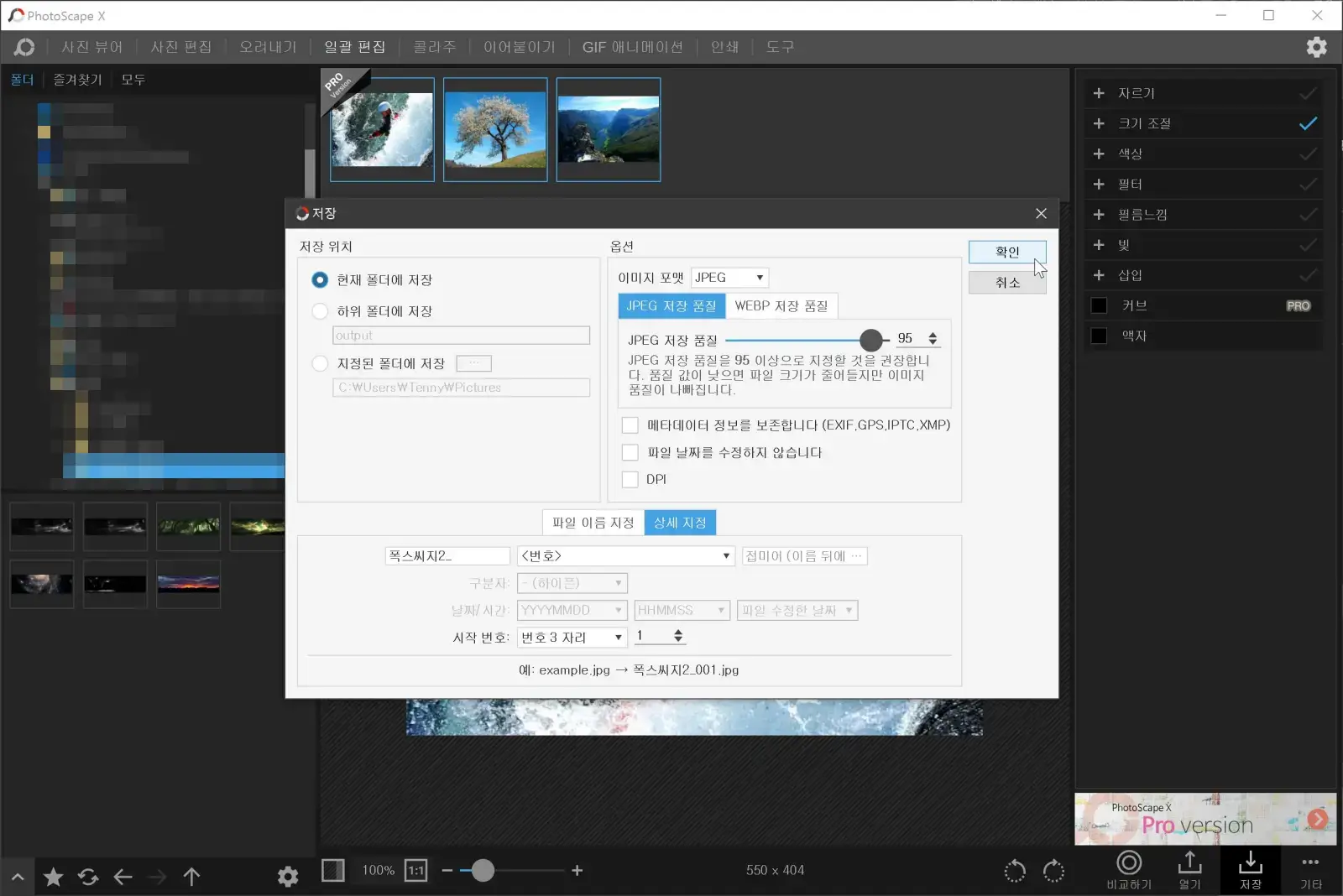Click the file name prefix field
The width and height of the screenshot is (1343, 896).
(x=447, y=556)
